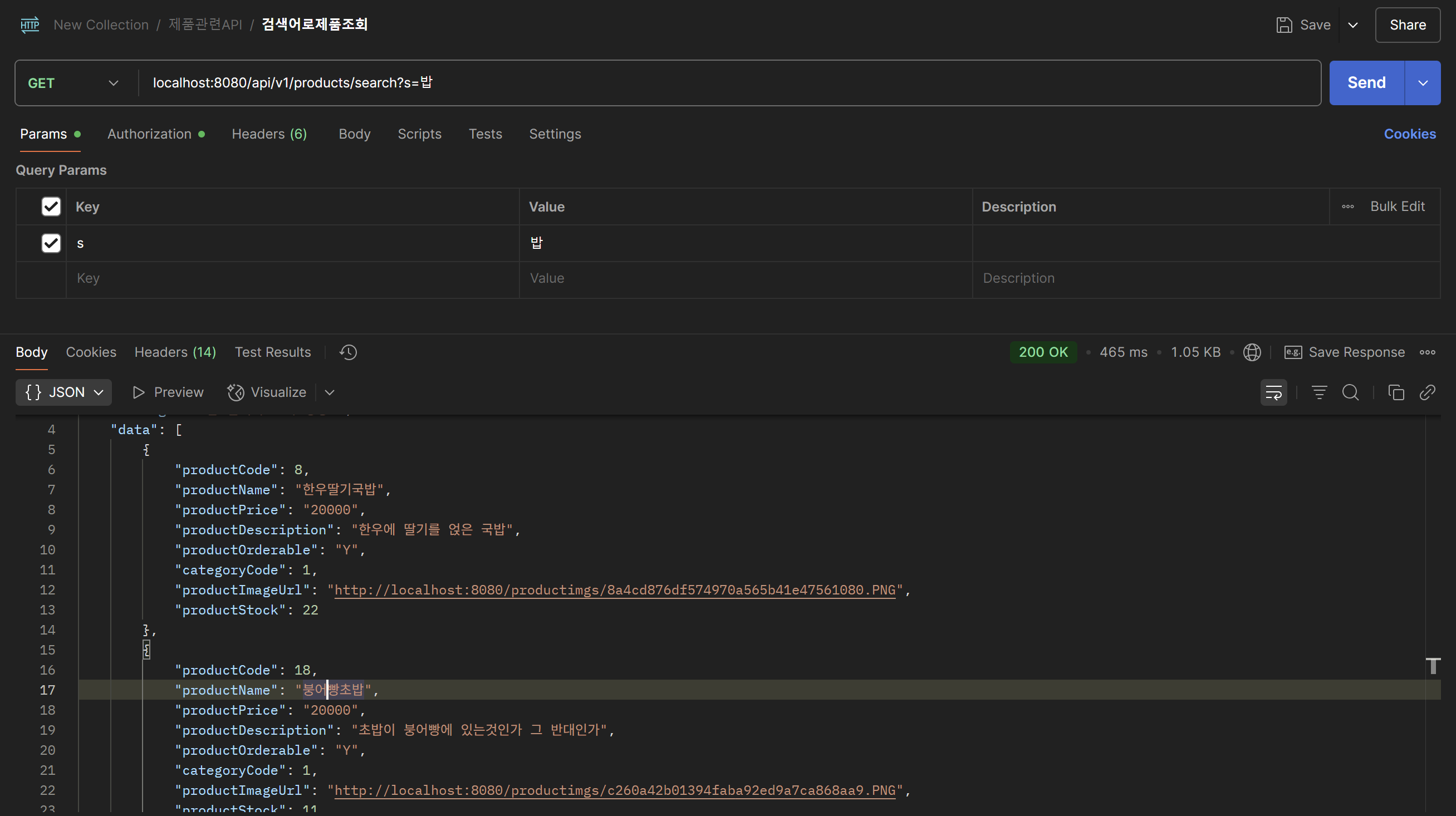Open the JSON format dropdown
This screenshot has height=816, width=1456.
click(x=64, y=392)
